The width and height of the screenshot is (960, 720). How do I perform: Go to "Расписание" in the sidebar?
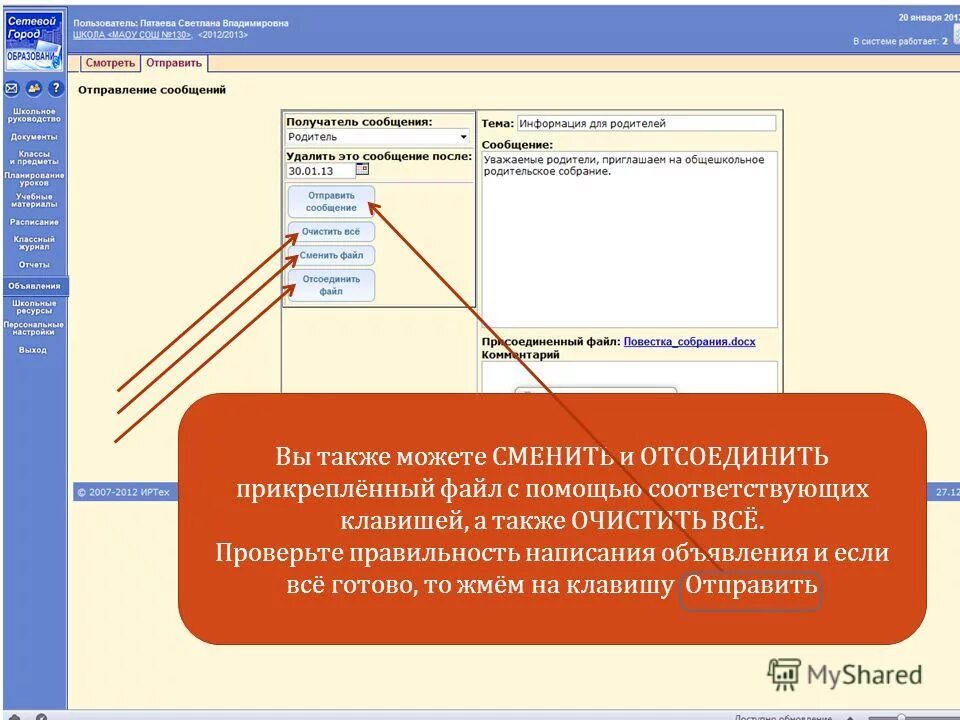pyautogui.click(x=35, y=222)
